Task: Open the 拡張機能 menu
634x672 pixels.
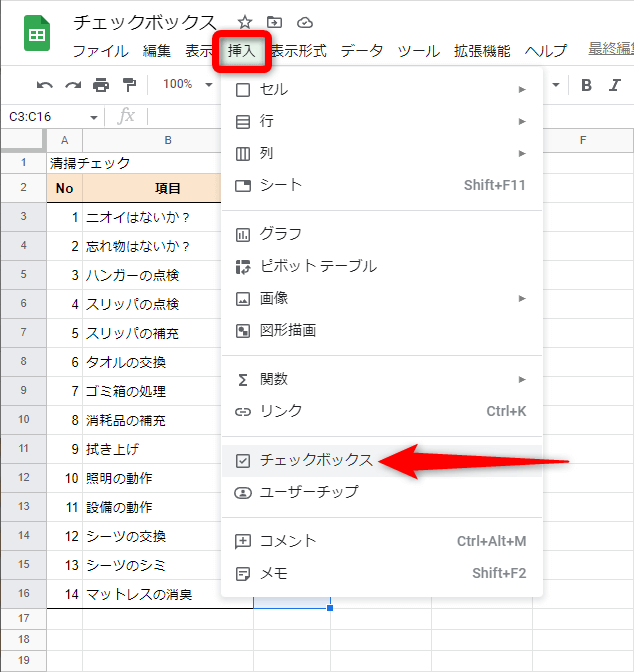Action: point(482,51)
